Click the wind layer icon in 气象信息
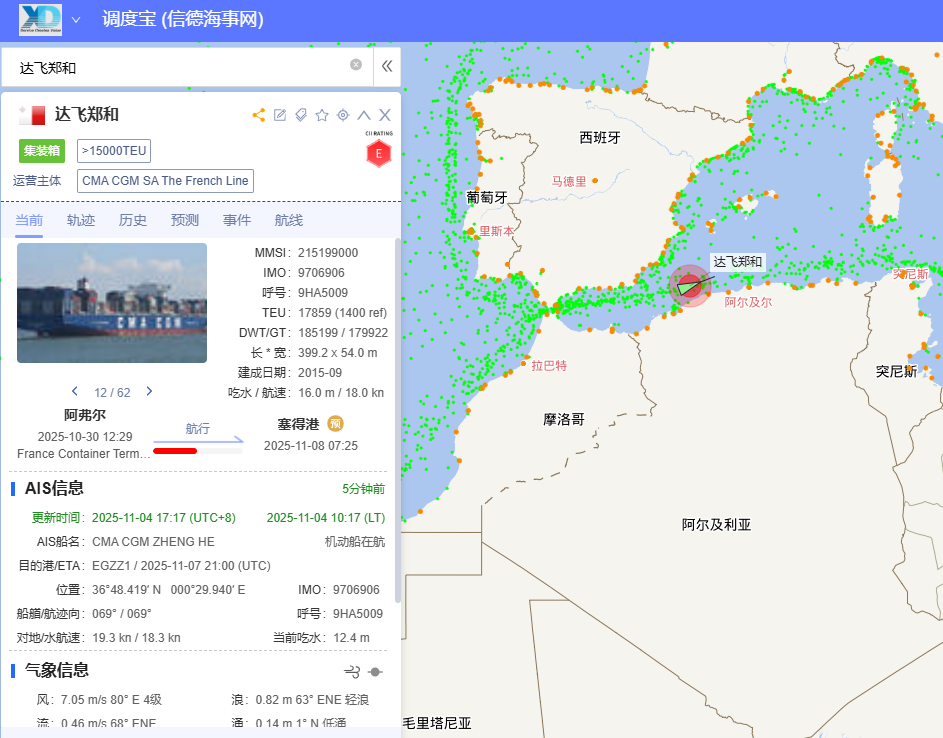This screenshot has width=943, height=738. pos(352,672)
